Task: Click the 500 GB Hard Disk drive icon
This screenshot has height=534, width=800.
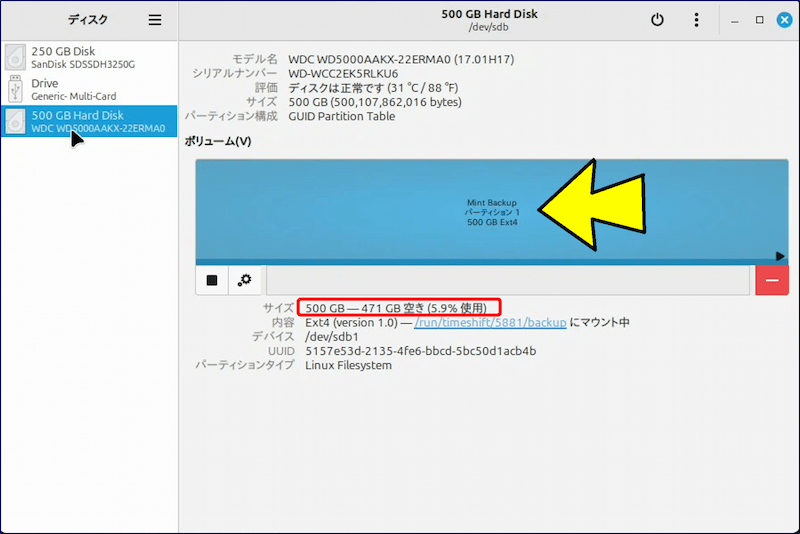Action: coord(16,121)
